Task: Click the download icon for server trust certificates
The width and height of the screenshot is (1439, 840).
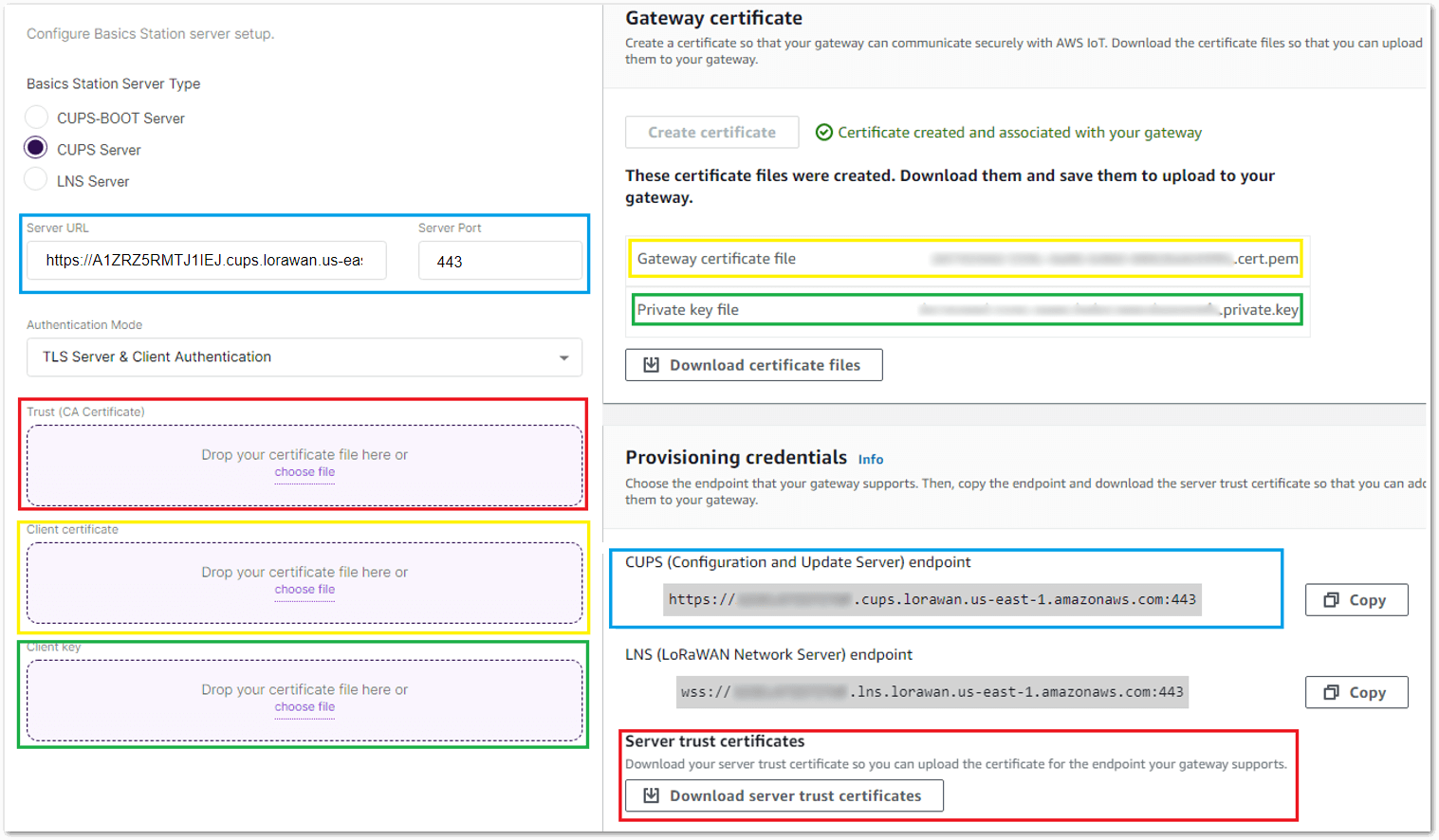Action: click(x=652, y=795)
